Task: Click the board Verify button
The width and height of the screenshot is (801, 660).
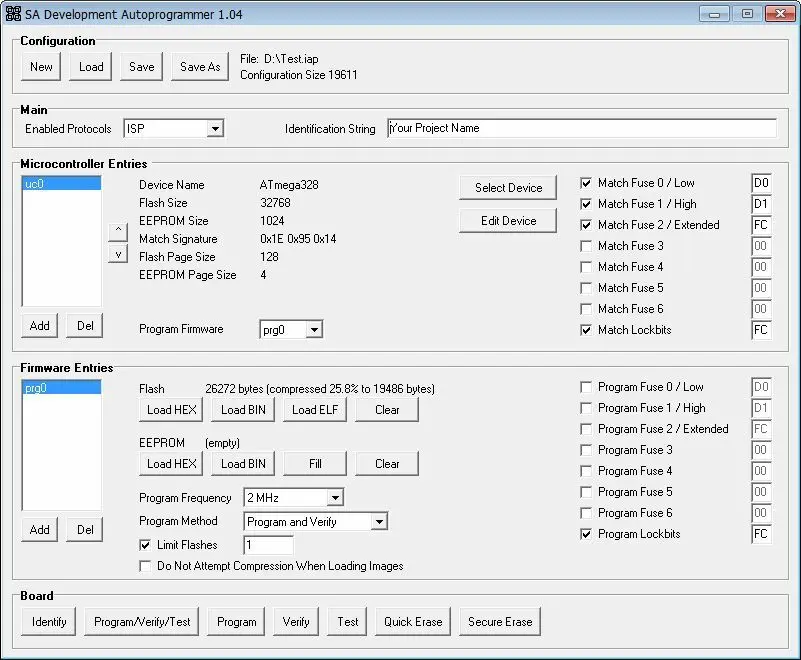Action: 296,622
